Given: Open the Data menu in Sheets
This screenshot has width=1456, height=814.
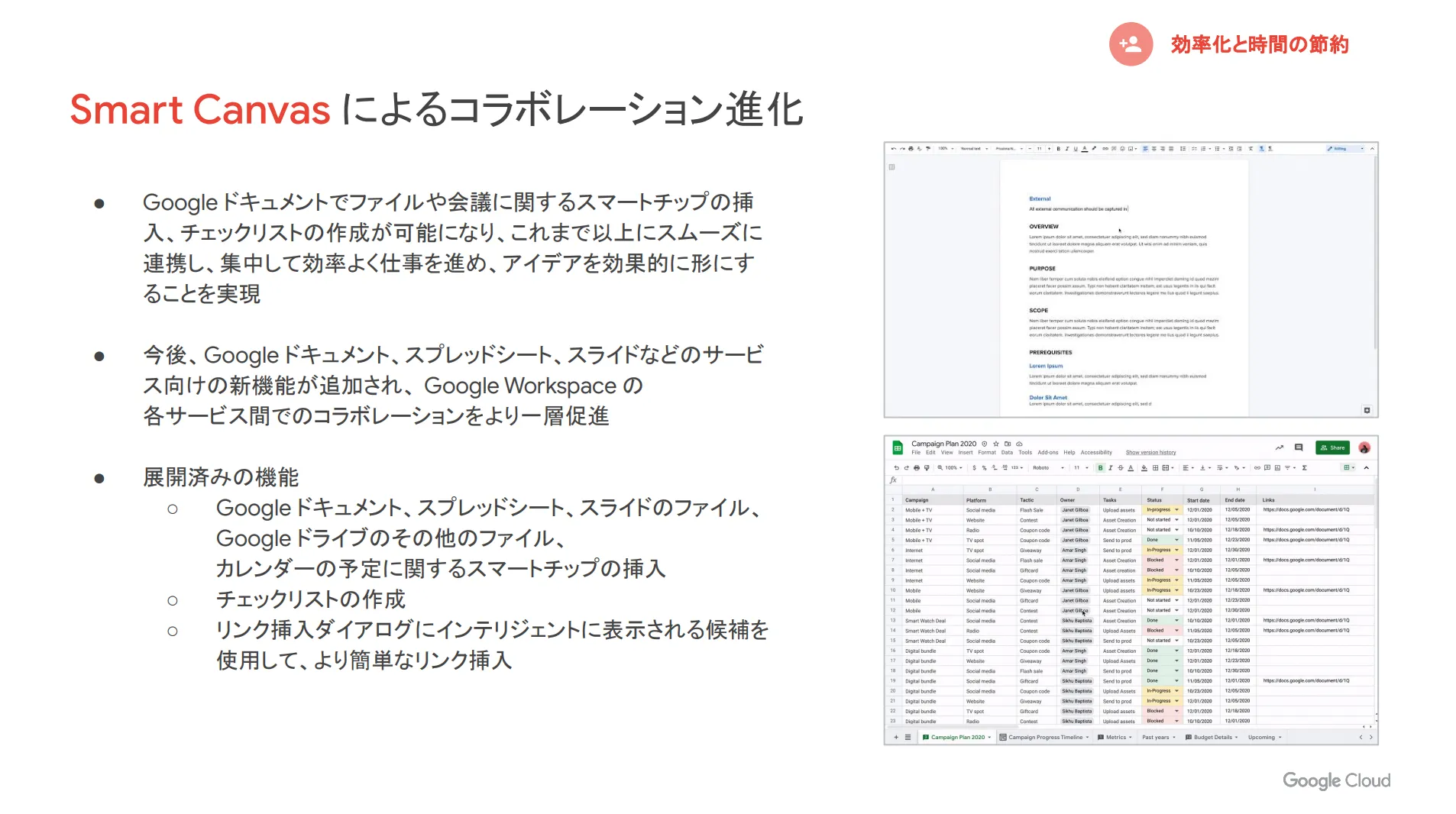Looking at the screenshot, I should point(1007,452).
